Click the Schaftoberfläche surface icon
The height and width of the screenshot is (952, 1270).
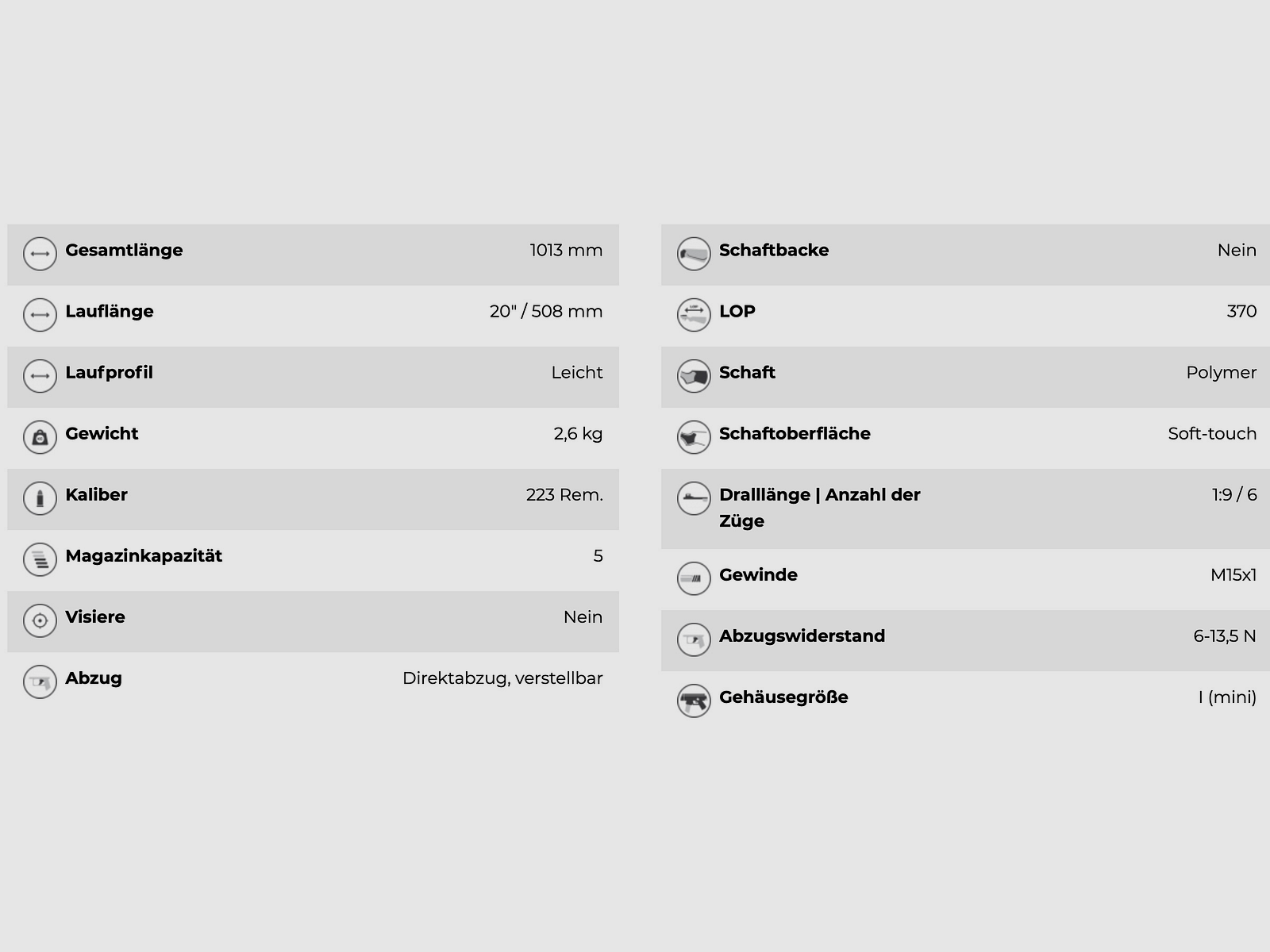[x=694, y=437]
